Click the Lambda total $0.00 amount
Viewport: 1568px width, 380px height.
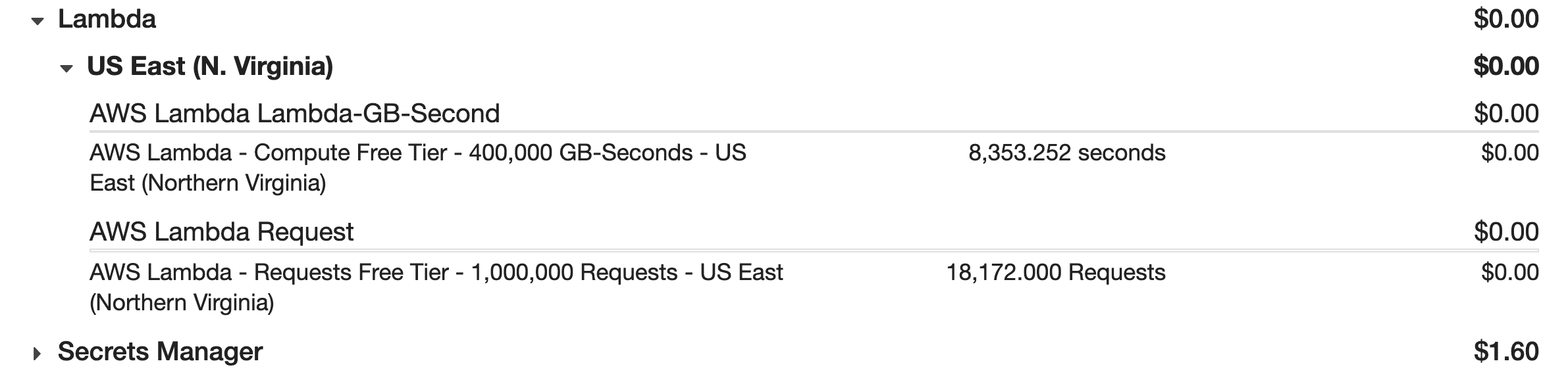tap(1505, 19)
